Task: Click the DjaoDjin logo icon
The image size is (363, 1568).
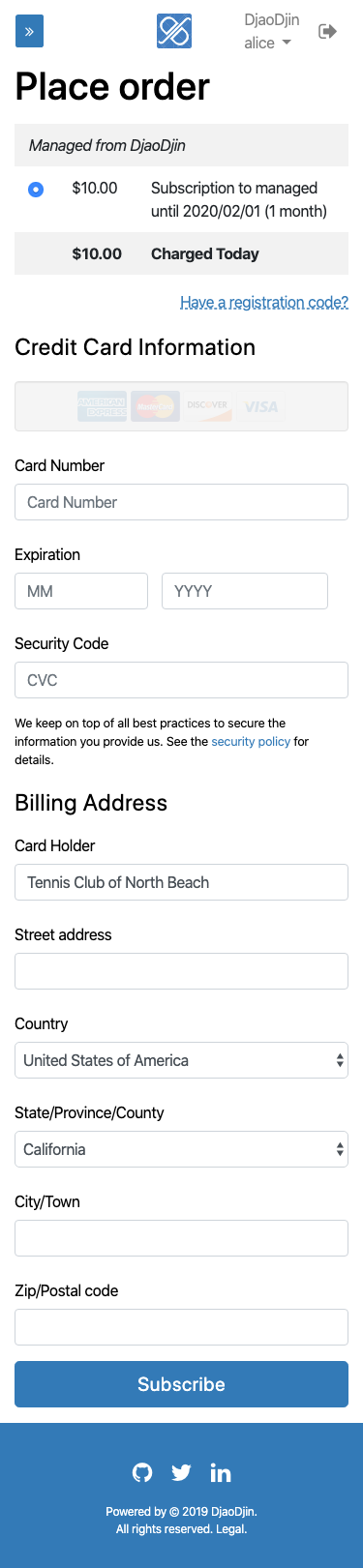Action: click(x=174, y=32)
